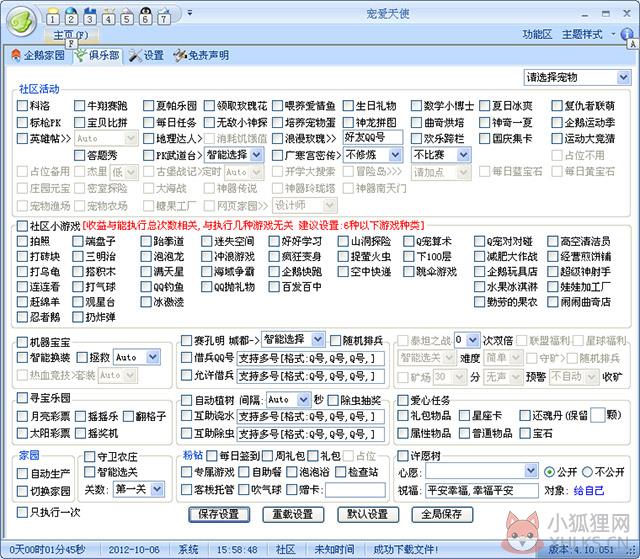The image size is (640, 559).
Task: Enable the 企鹅快跑 checkbox
Action: (x=274, y=272)
